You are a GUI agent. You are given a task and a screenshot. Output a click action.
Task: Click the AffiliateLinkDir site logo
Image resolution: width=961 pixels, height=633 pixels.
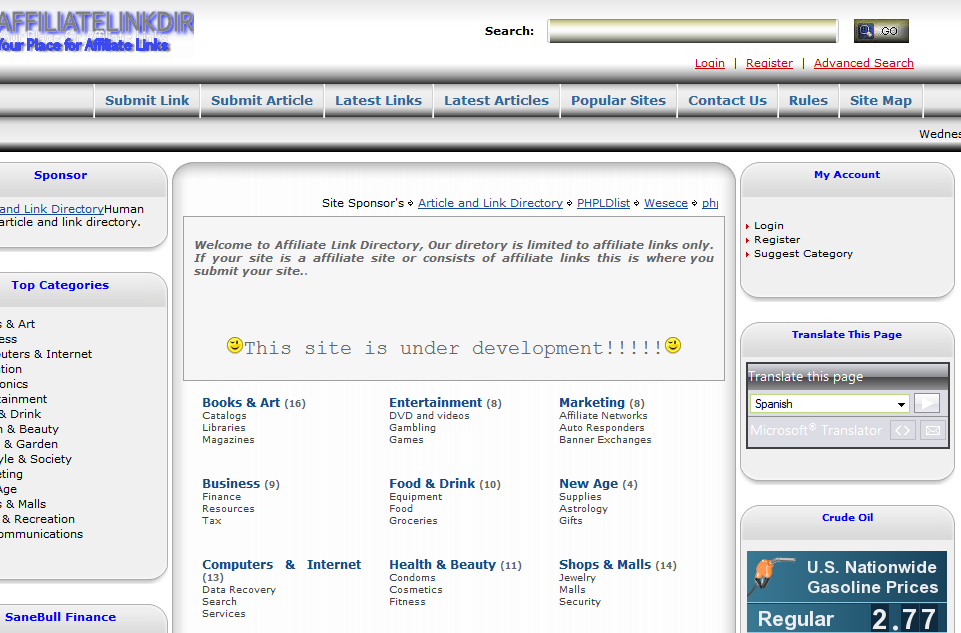97,31
